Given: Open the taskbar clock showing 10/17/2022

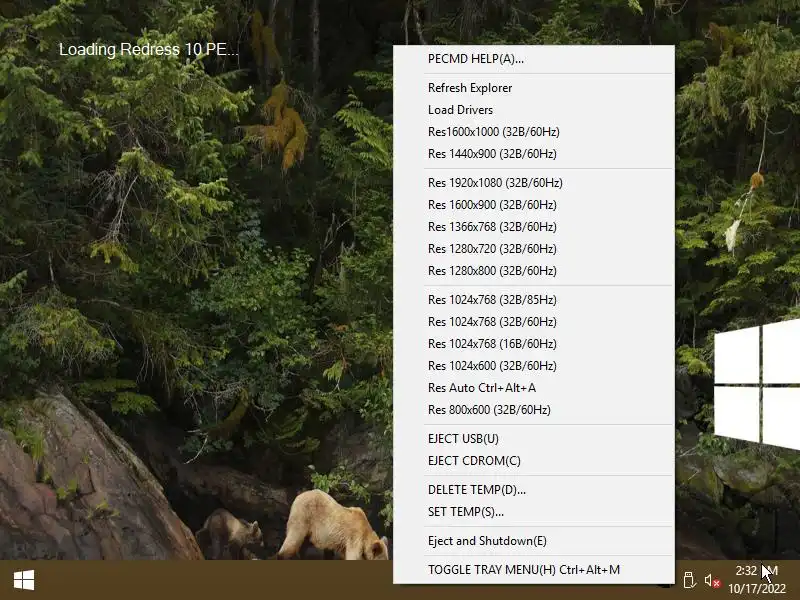Looking at the screenshot, I should coord(757,580).
